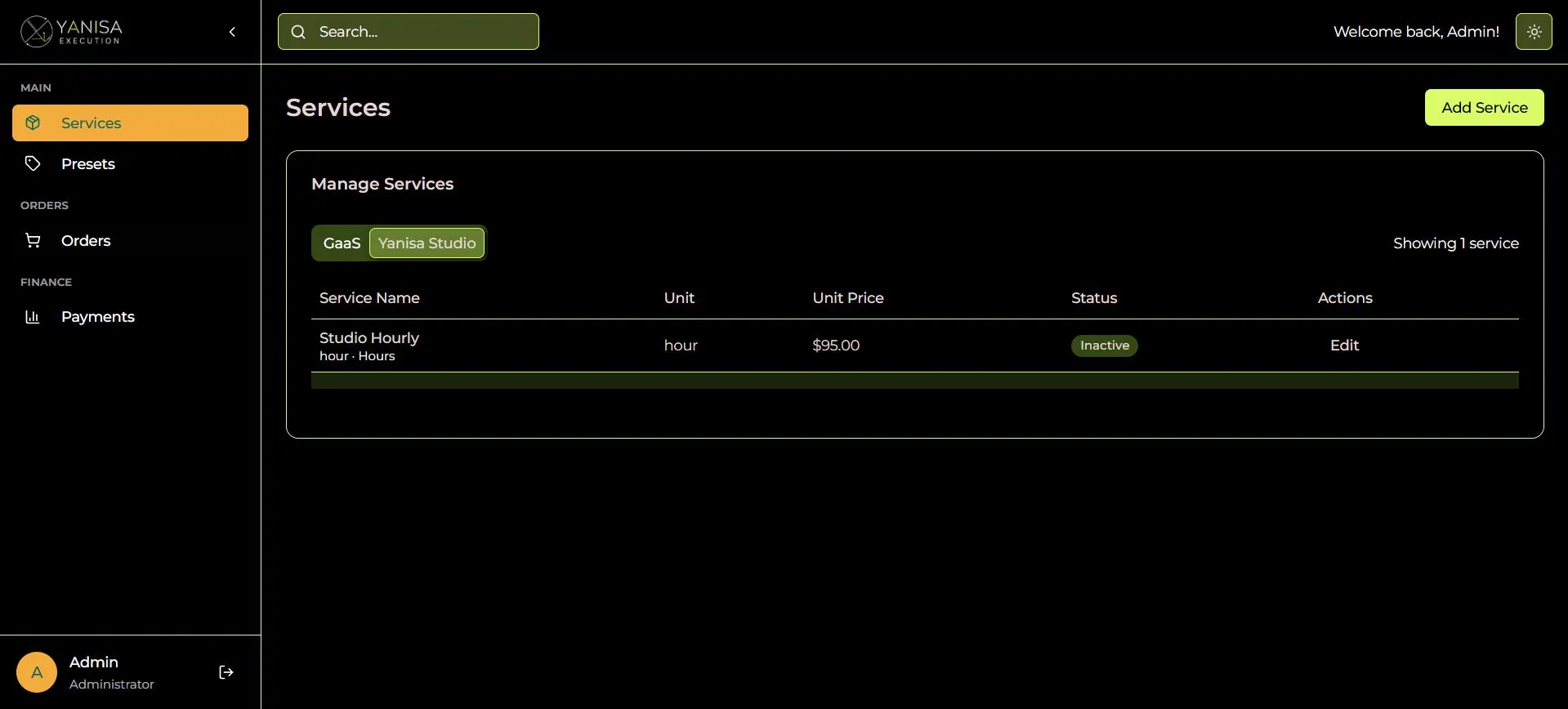Switch to the GaaS tab
The height and width of the screenshot is (709, 1568).
[342, 243]
